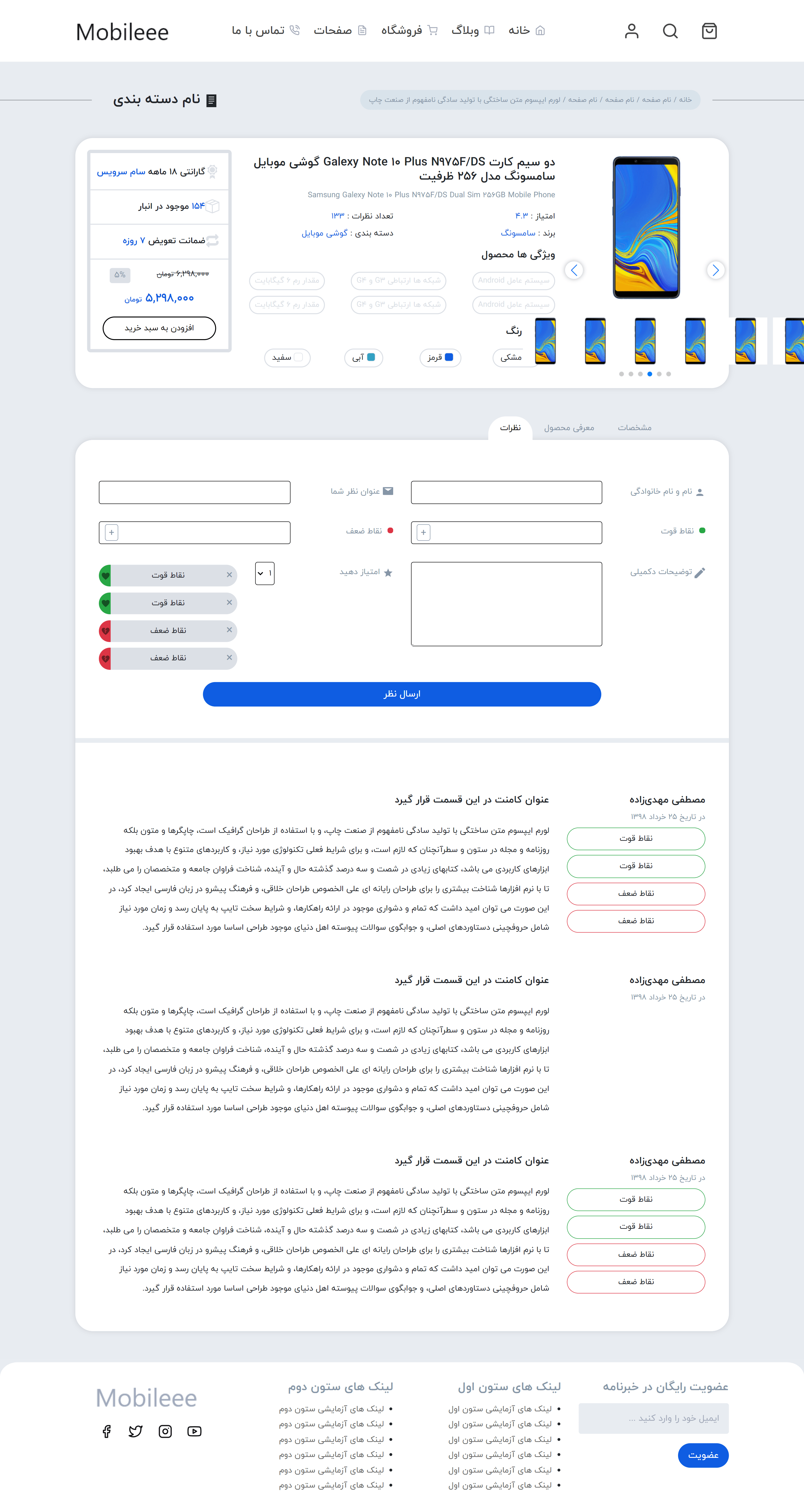804x1512 pixels.
Task: Click the Mobileee logo in footer
Action: (146, 1398)
